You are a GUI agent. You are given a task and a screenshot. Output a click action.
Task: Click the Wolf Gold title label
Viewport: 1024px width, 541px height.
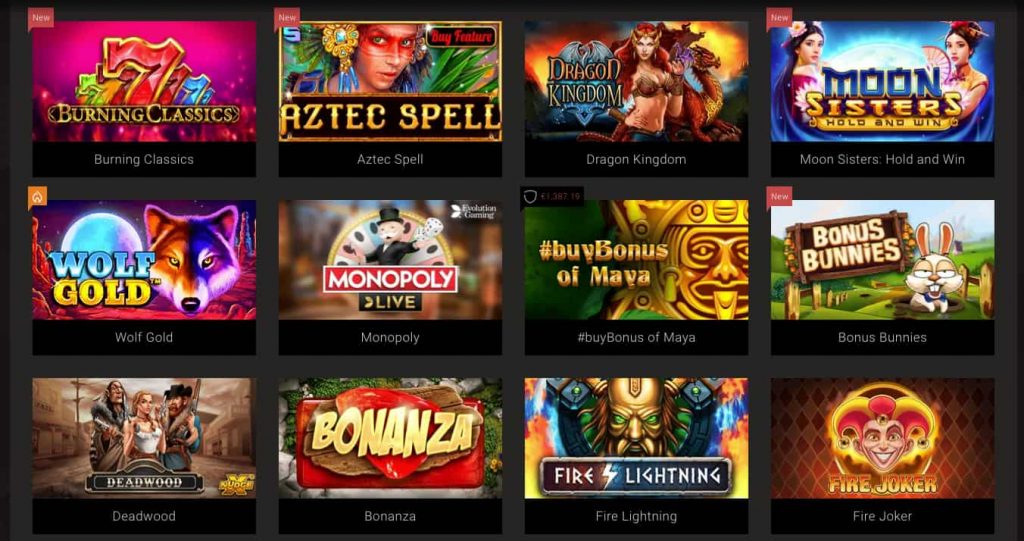[144, 338]
